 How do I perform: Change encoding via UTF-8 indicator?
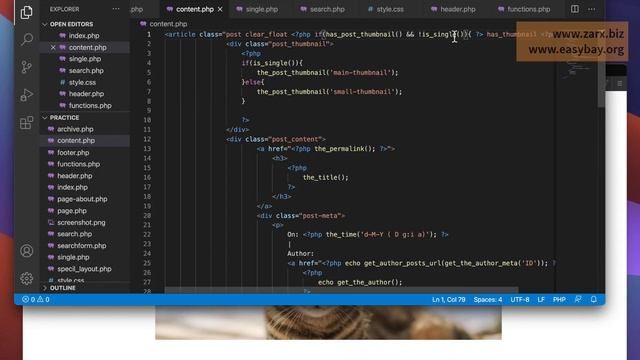point(520,300)
